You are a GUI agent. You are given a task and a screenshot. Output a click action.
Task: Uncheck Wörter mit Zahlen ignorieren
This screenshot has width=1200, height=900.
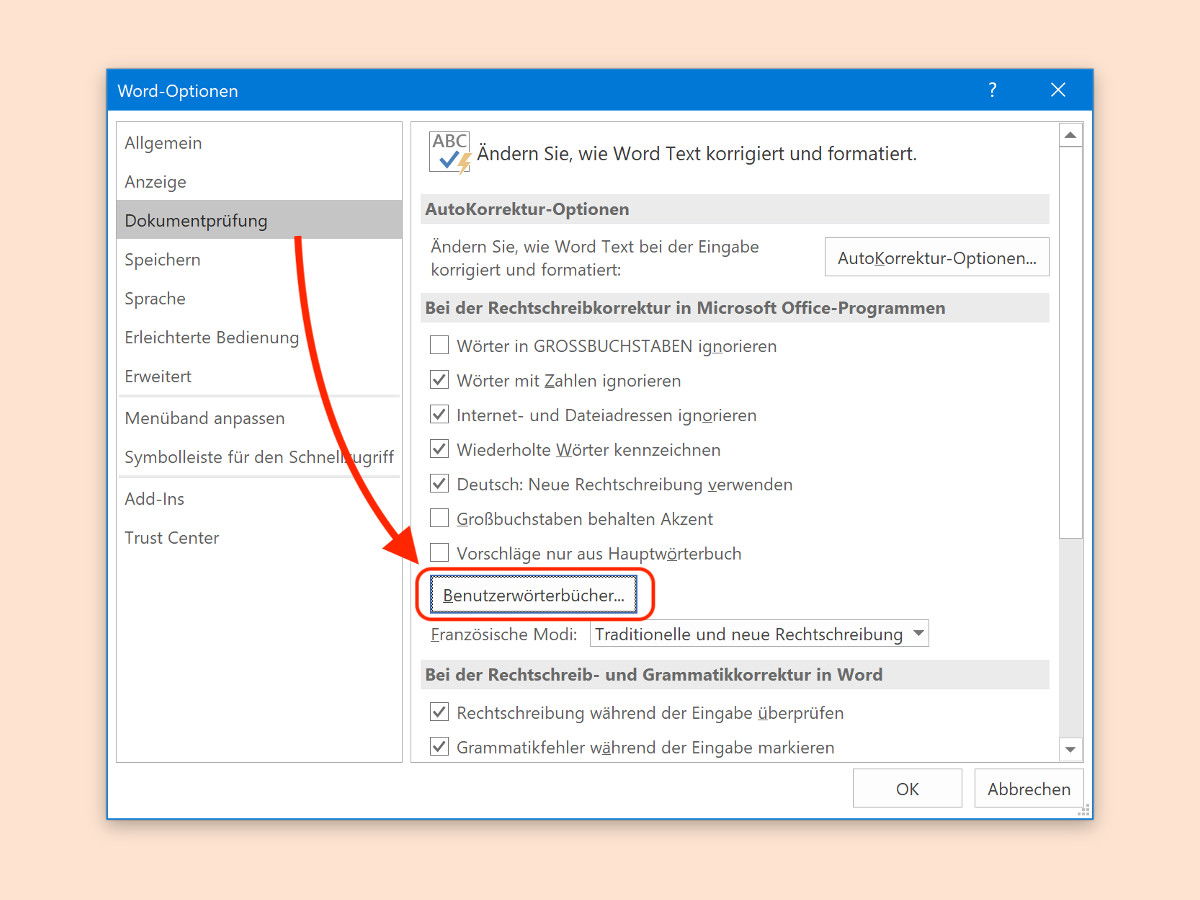tap(439, 380)
